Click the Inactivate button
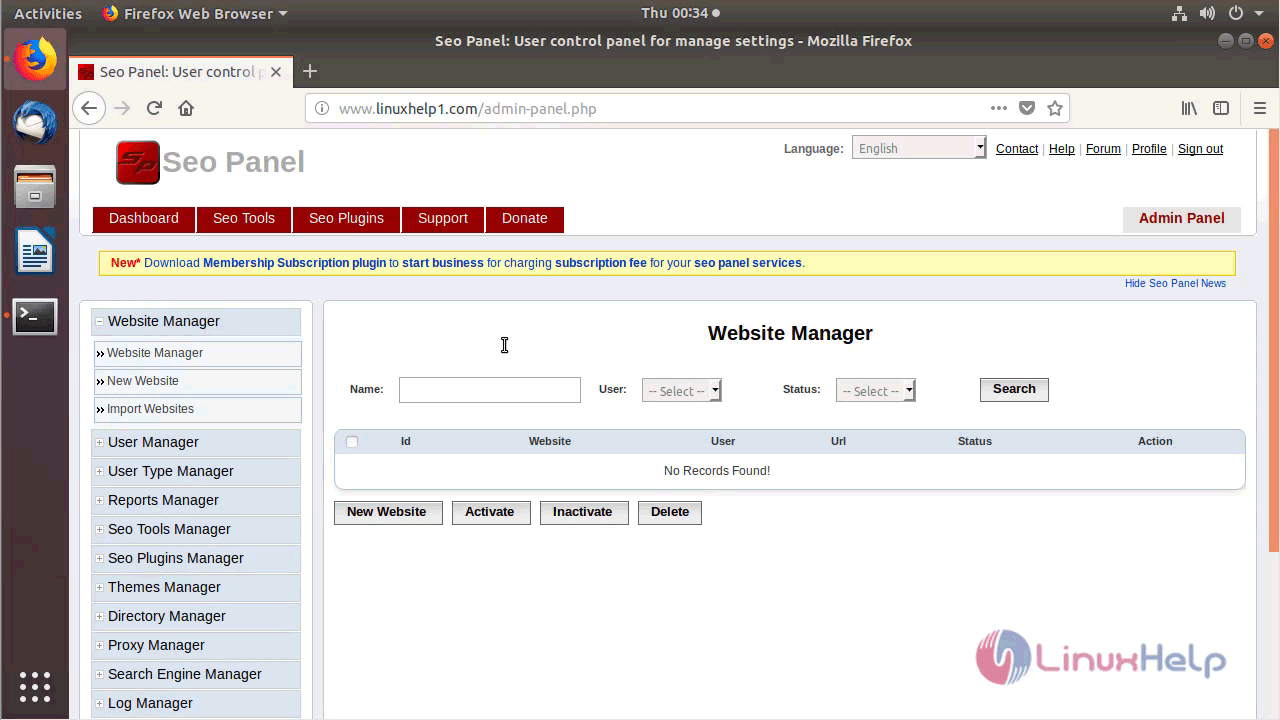The image size is (1280, 720). tap(583, 512)
